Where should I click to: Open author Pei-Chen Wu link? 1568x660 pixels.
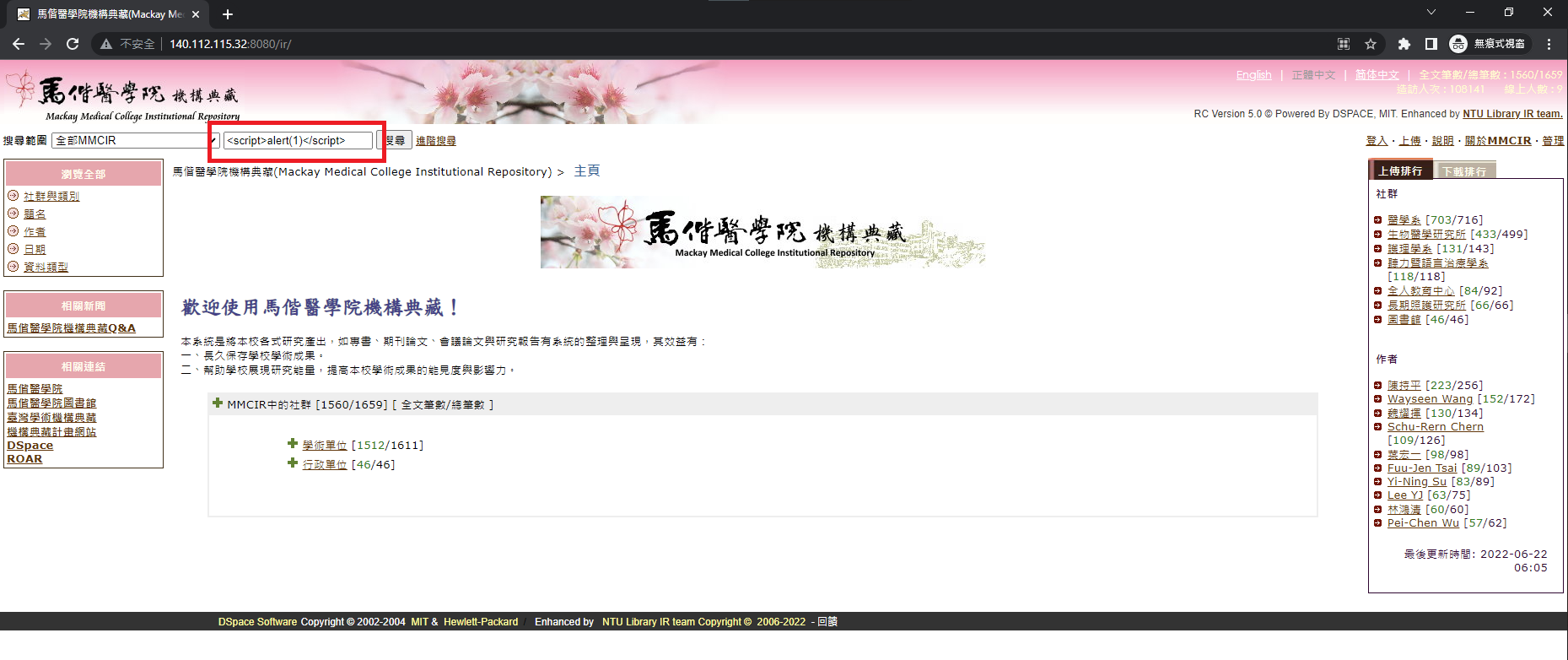[1423, 522]
